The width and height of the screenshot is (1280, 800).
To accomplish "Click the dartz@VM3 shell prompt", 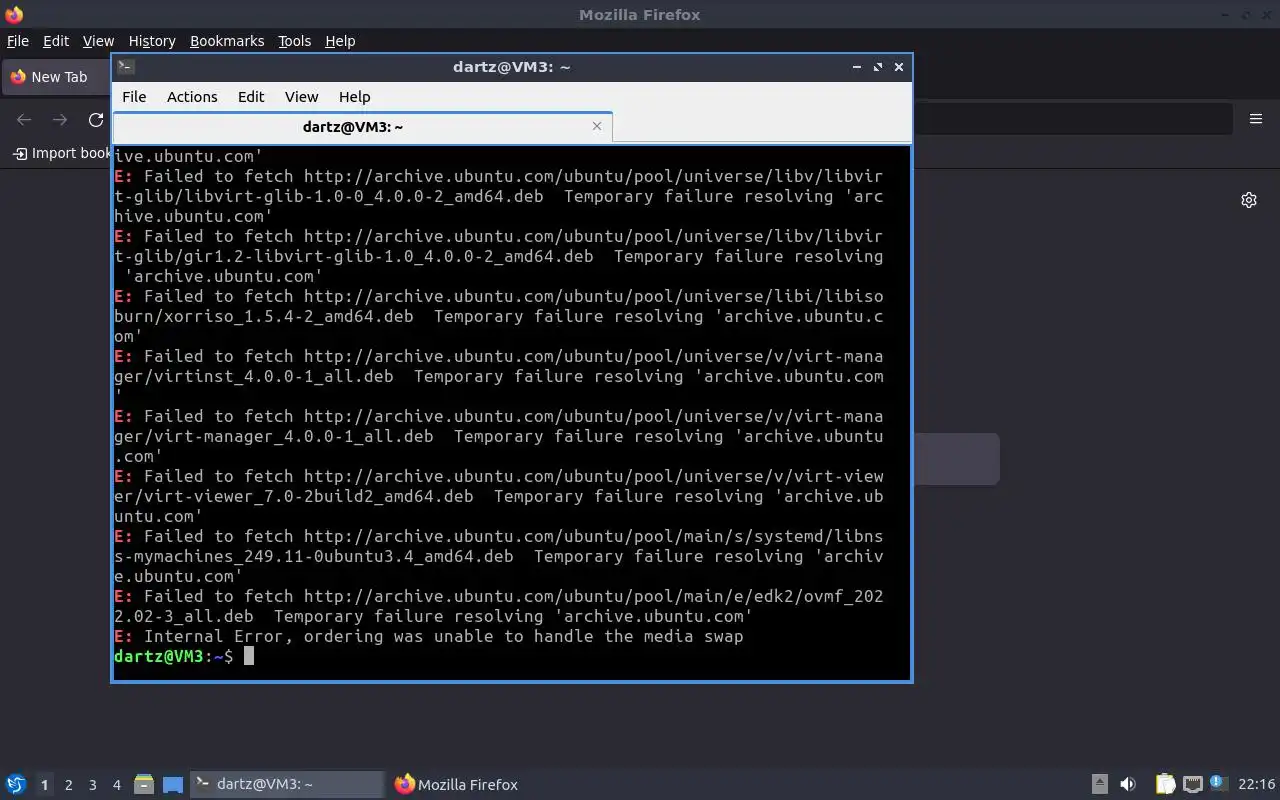I will pyautogui.click(x=174, y=656).
